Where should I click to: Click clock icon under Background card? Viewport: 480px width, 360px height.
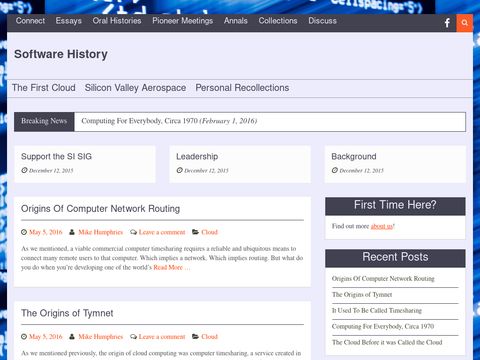335,170
